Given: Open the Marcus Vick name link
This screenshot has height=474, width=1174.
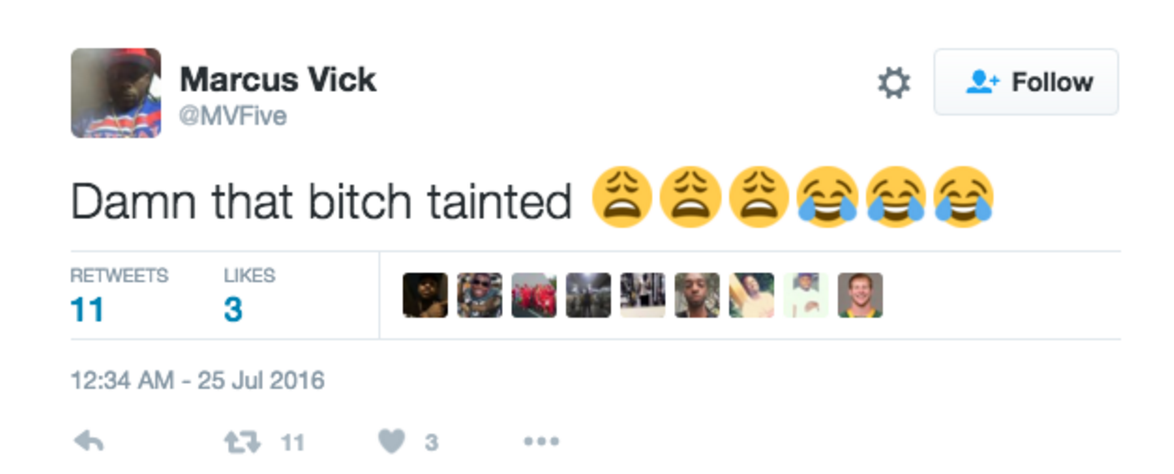Looking at the screenshot, I should click(x=278, y=79).
